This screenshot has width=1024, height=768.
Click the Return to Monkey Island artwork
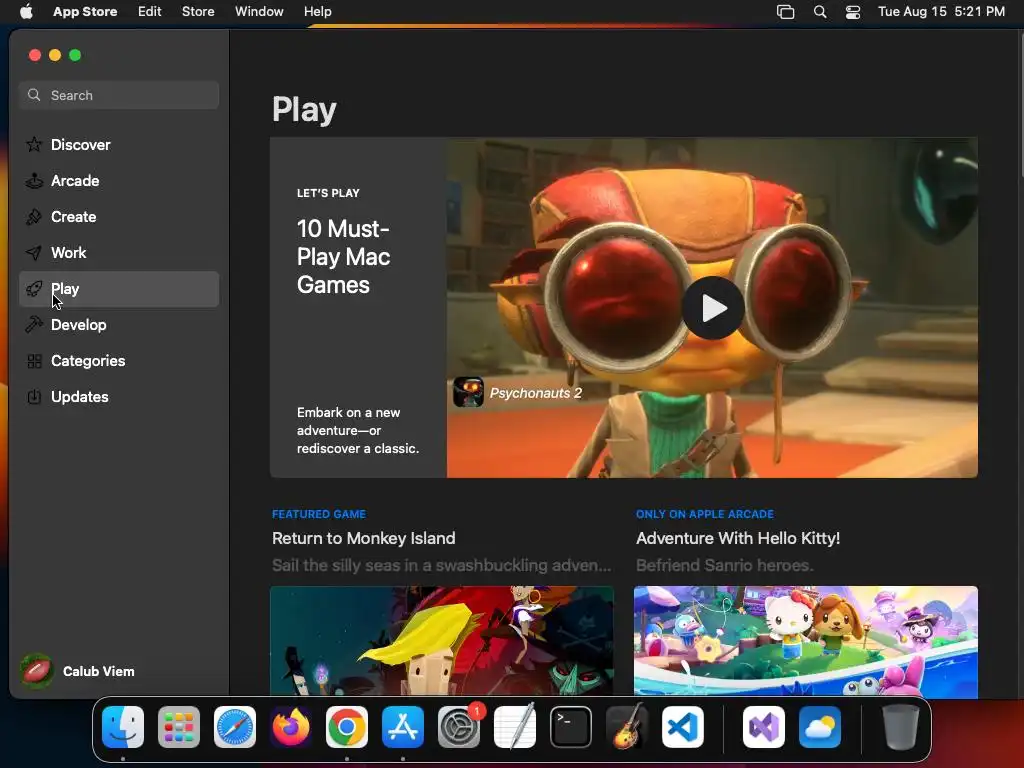tap(441, 641)
